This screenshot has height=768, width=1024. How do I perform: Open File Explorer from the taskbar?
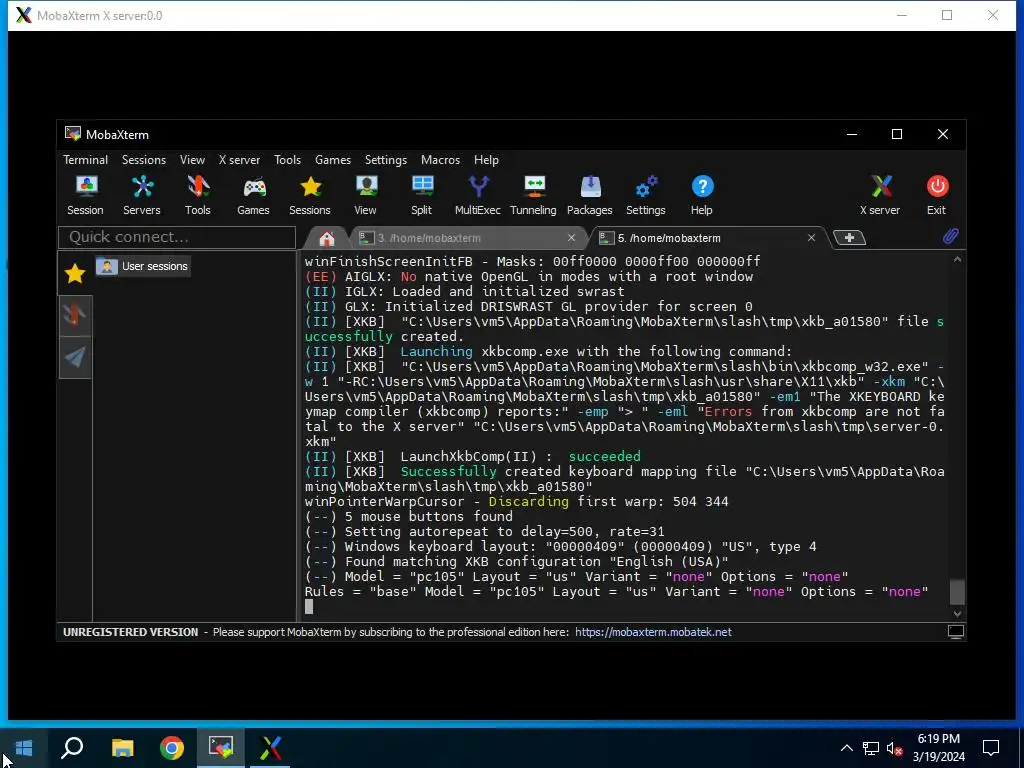pyautogui.click(x=122, y=748)
